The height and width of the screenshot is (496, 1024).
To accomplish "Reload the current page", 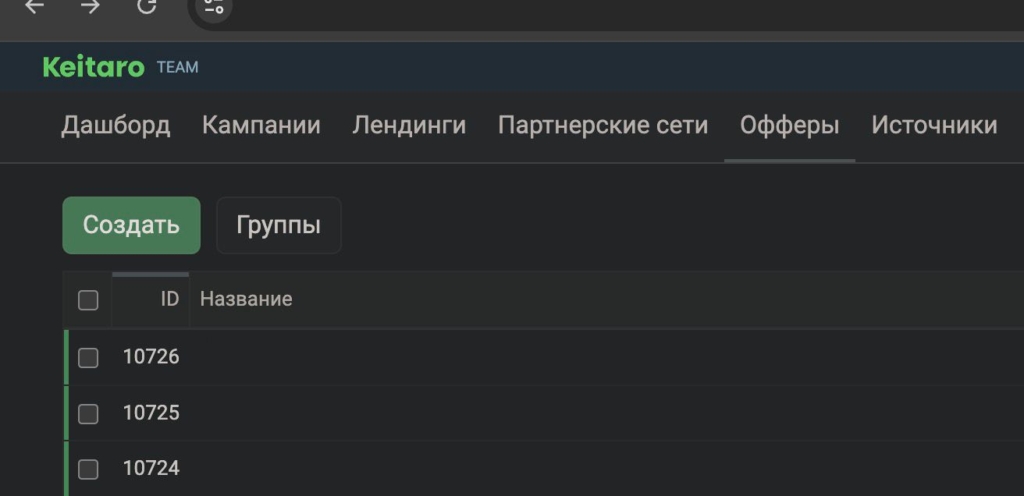I will point(147,6).
